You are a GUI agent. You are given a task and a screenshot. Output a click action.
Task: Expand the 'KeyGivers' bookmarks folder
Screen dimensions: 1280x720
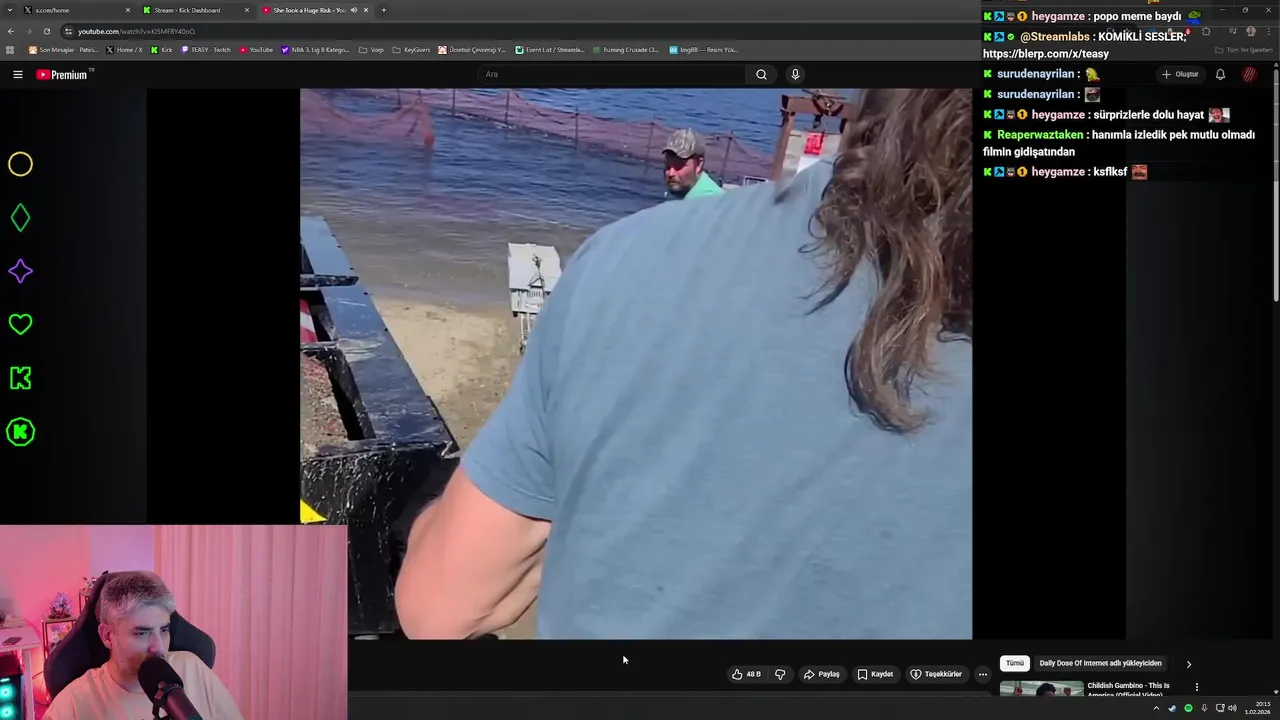[412, 49]
